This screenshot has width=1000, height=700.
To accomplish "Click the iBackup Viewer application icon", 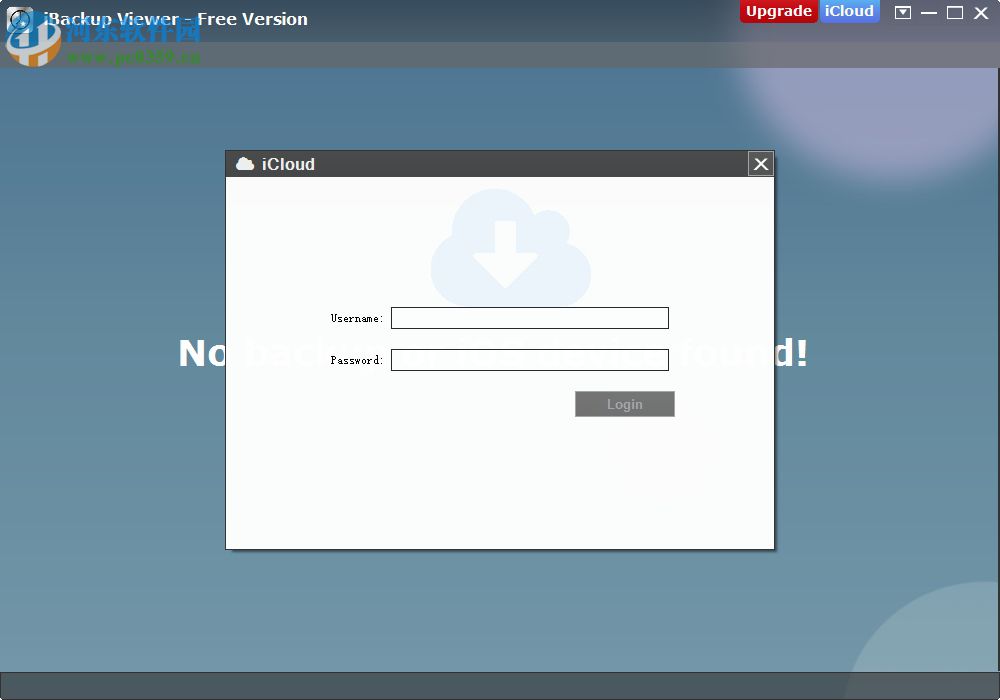I will tap(22, 17).
